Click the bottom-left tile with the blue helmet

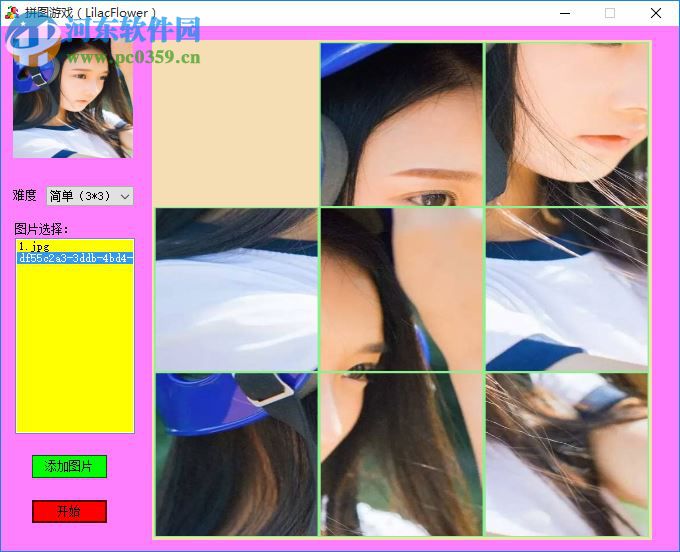click(237, 454)
